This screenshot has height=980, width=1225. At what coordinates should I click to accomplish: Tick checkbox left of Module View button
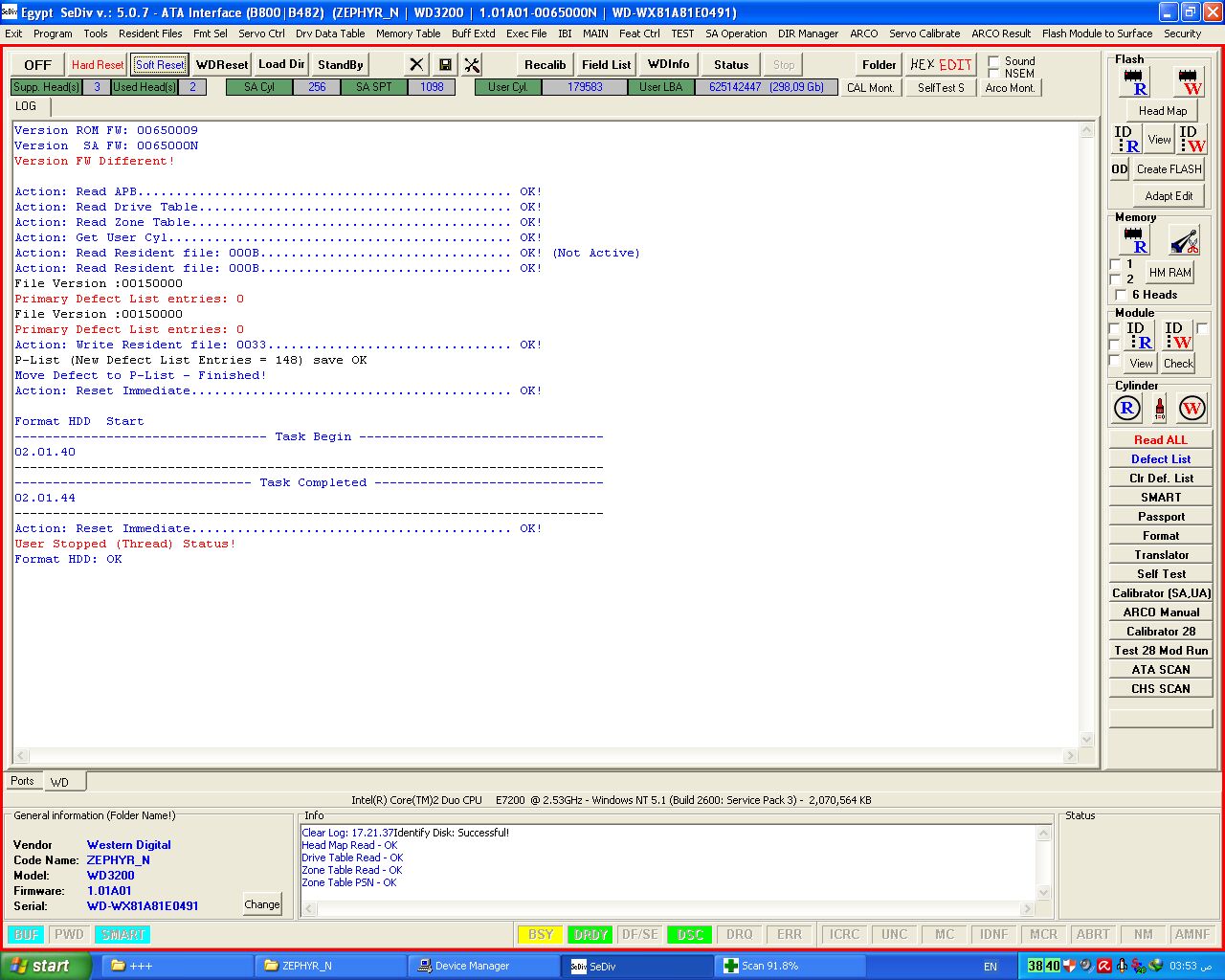1114,361
